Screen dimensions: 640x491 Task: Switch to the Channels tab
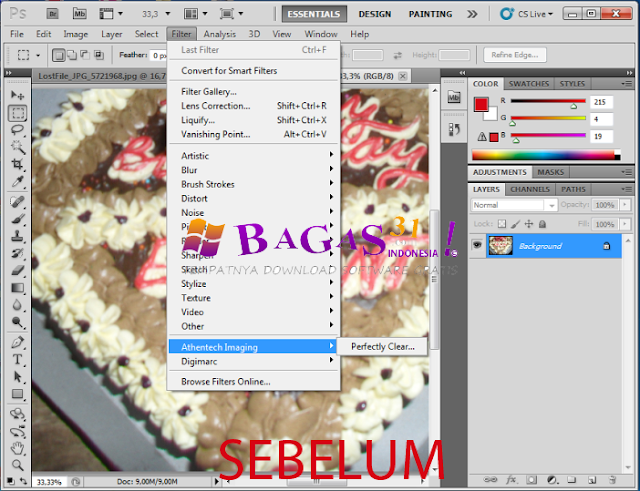pyautogui.click(x=530, y=189)
